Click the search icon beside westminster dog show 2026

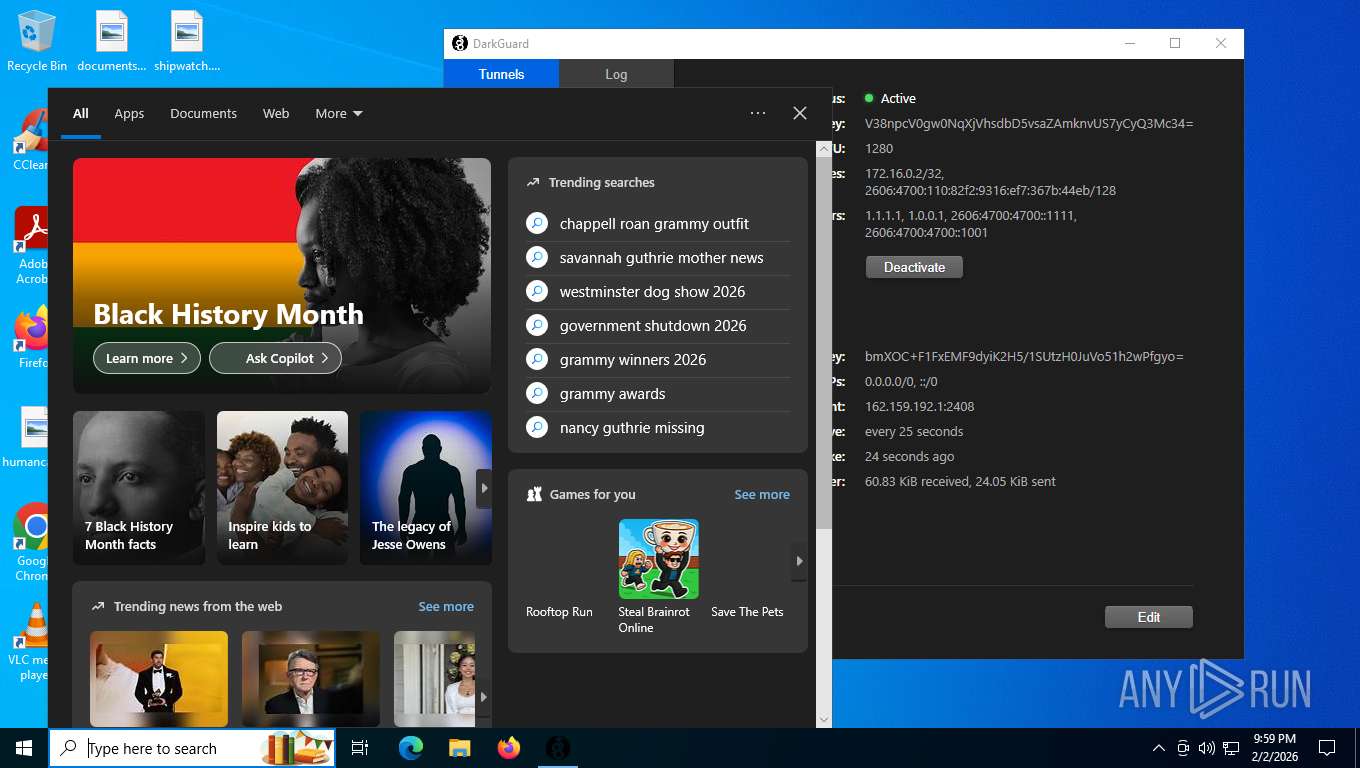[537, 292]
